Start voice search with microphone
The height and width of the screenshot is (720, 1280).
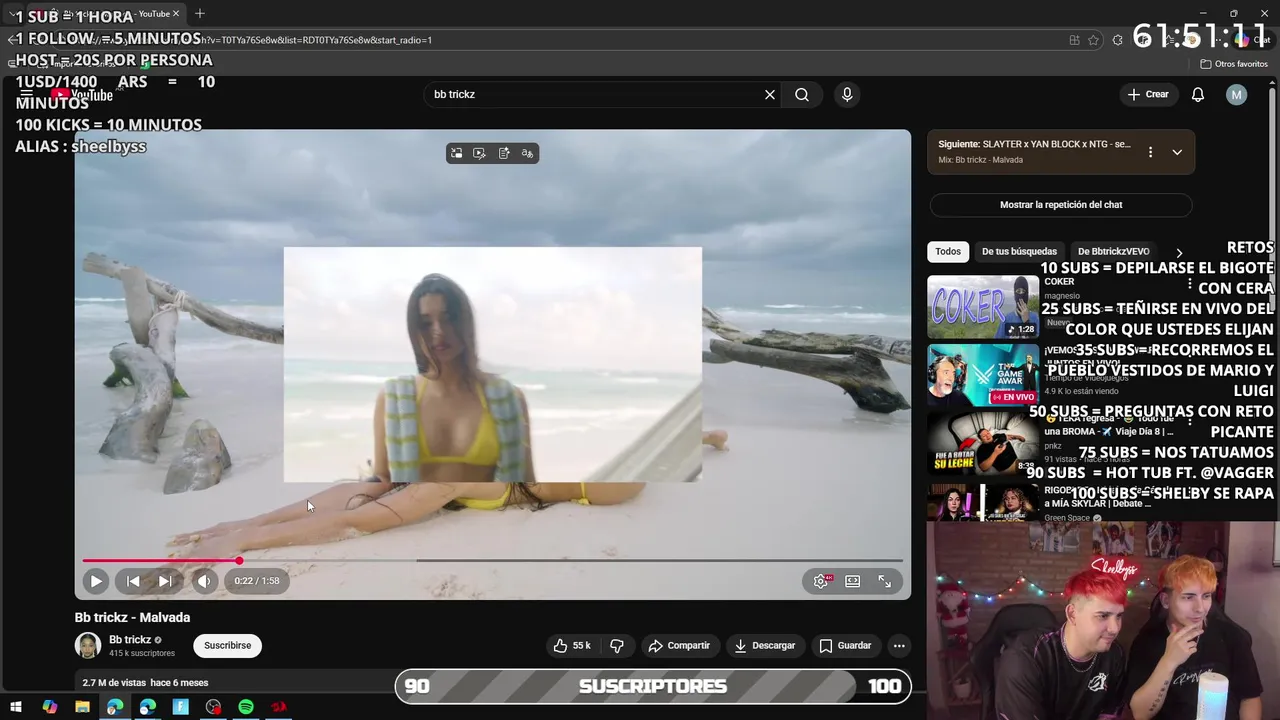847,95
